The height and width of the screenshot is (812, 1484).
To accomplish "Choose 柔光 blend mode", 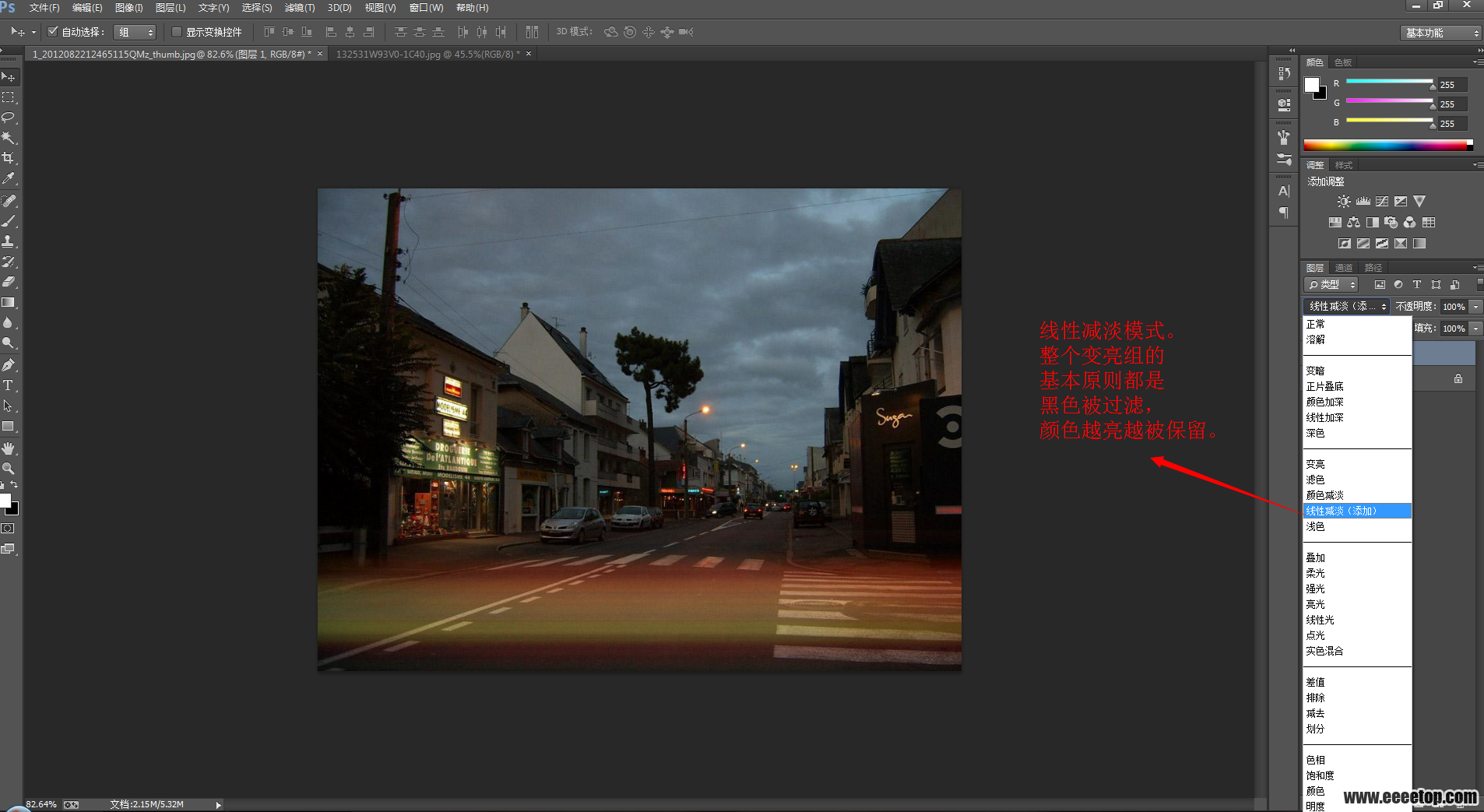I will [1357, 573].
